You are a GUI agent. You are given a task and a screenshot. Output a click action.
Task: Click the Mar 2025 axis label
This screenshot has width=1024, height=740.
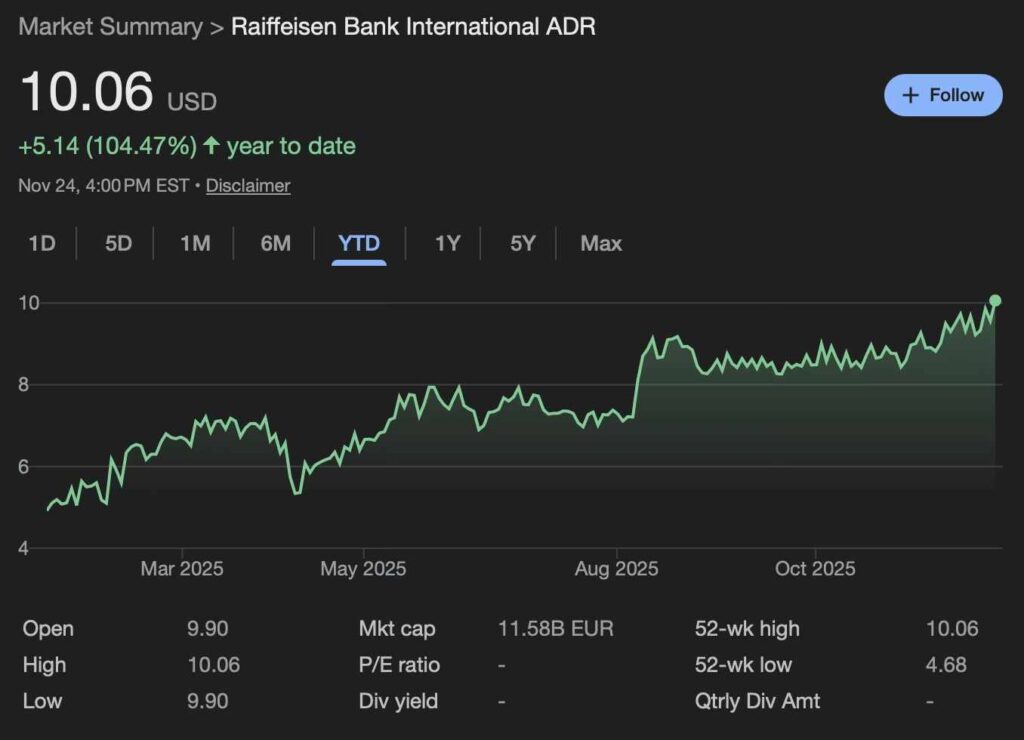pos(182,568)
